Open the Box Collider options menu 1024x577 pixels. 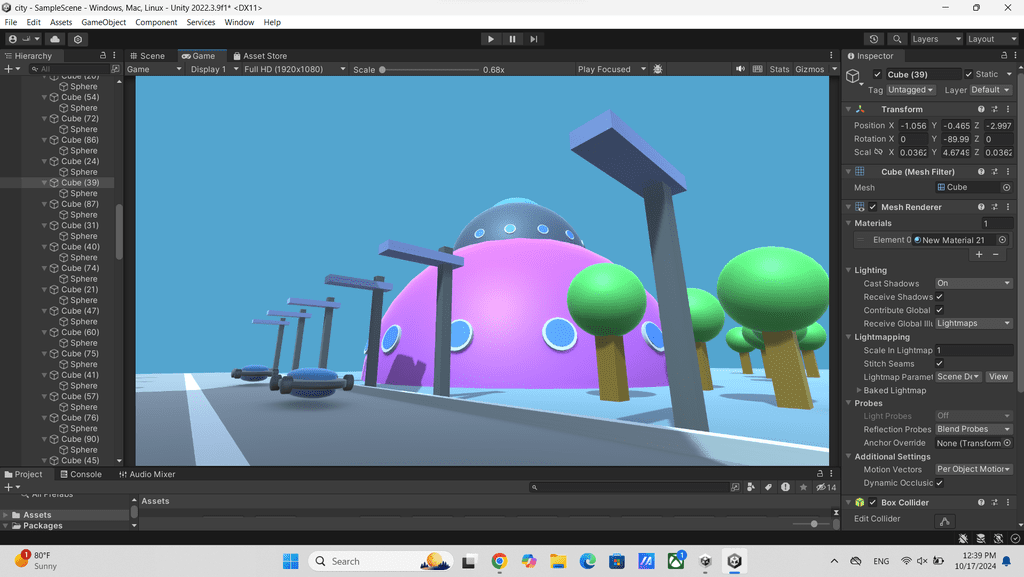pos(1008,503)
